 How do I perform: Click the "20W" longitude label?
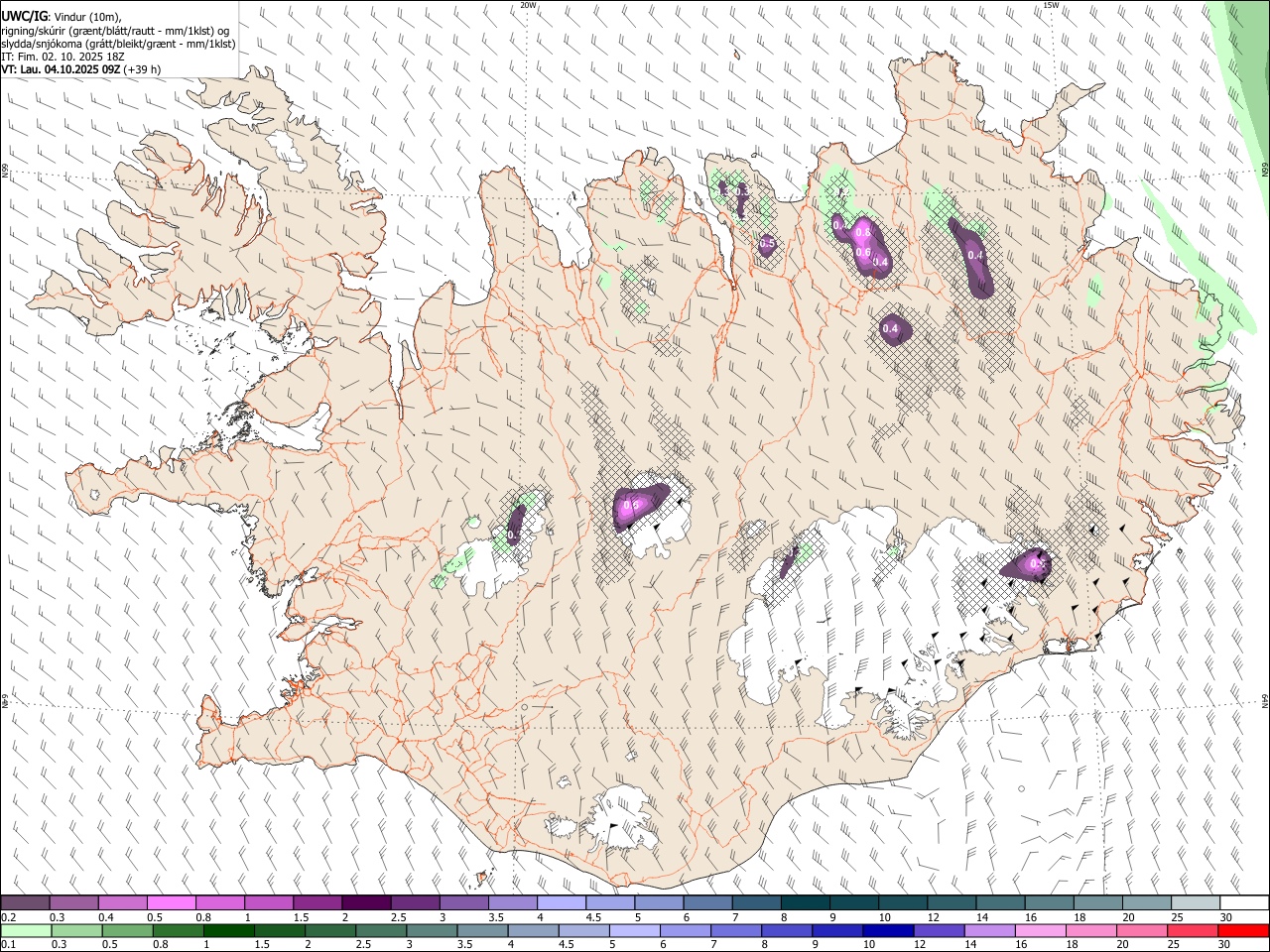tap(529, 5)
